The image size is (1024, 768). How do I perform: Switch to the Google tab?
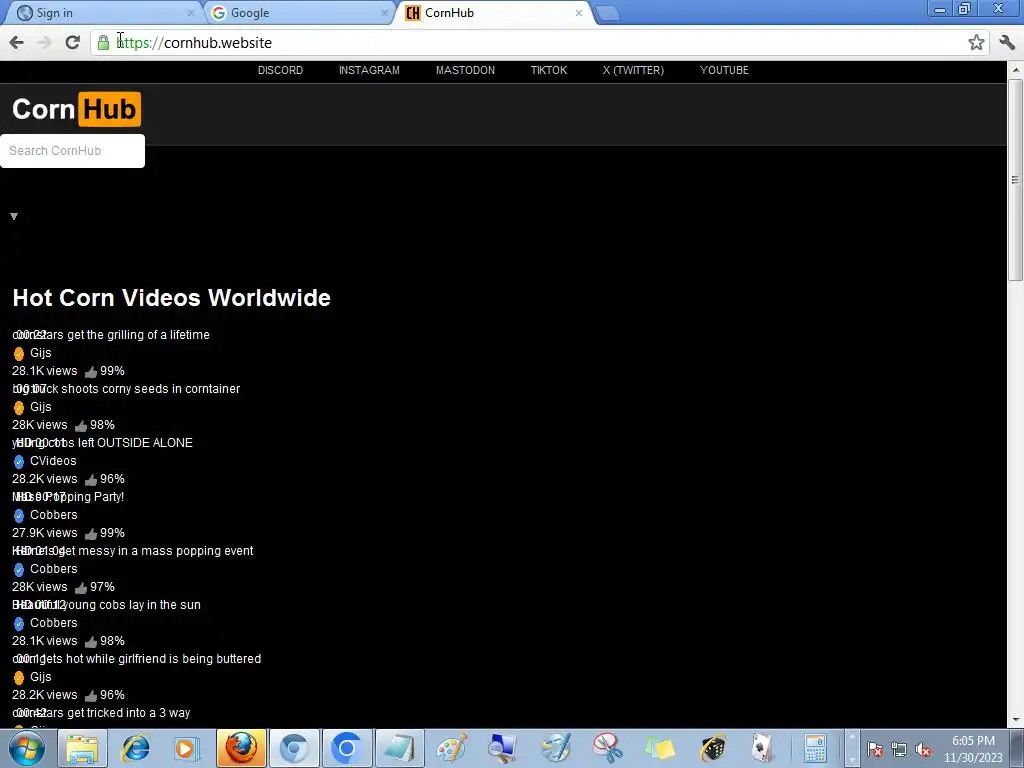[x=299, y=12]
